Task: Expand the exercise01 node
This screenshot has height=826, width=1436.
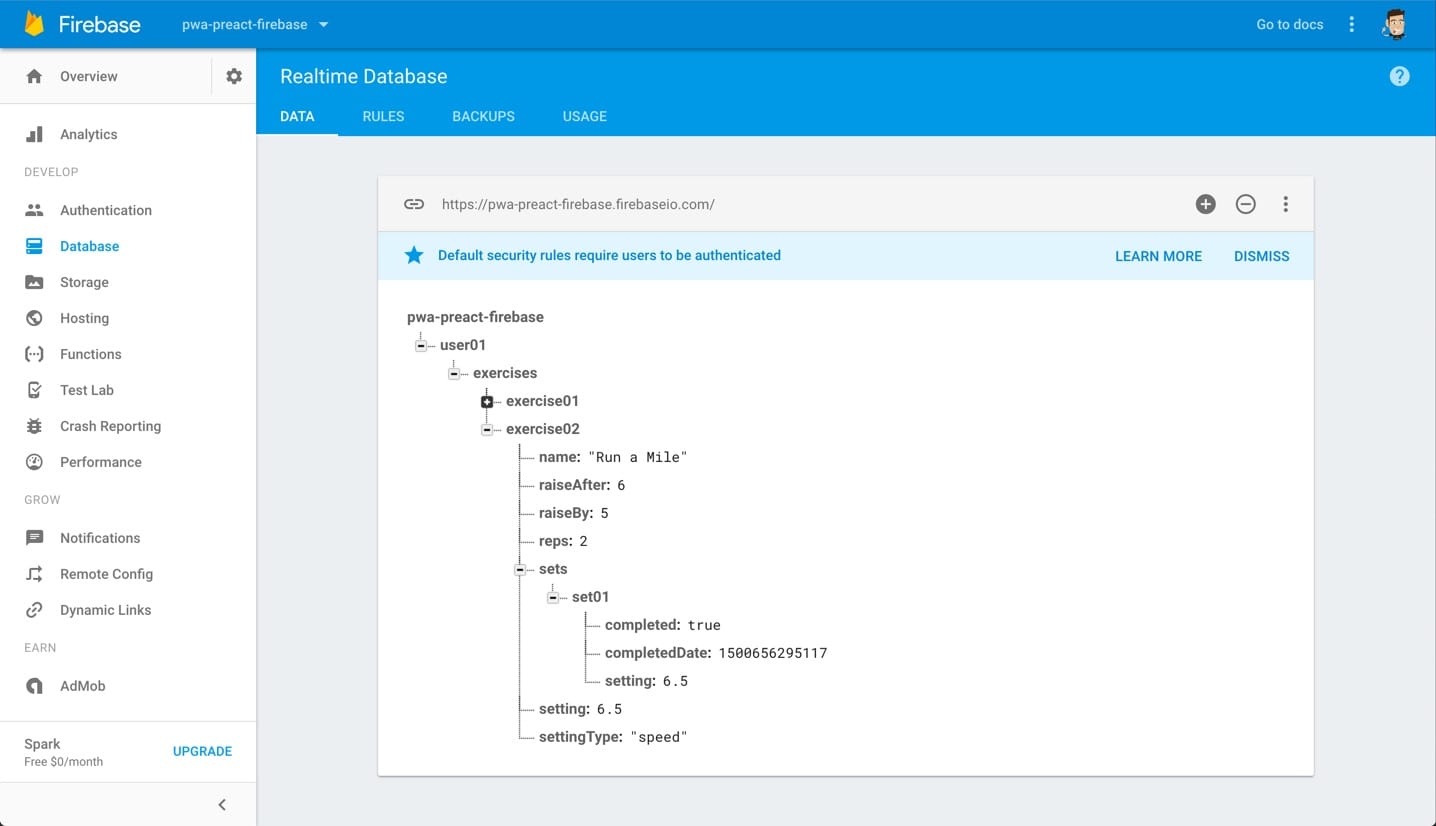Action: point(487,401)
